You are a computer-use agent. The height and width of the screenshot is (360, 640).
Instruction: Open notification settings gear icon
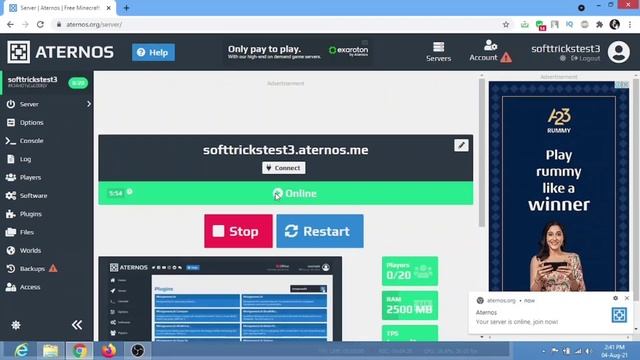click(x=616, y=298)
